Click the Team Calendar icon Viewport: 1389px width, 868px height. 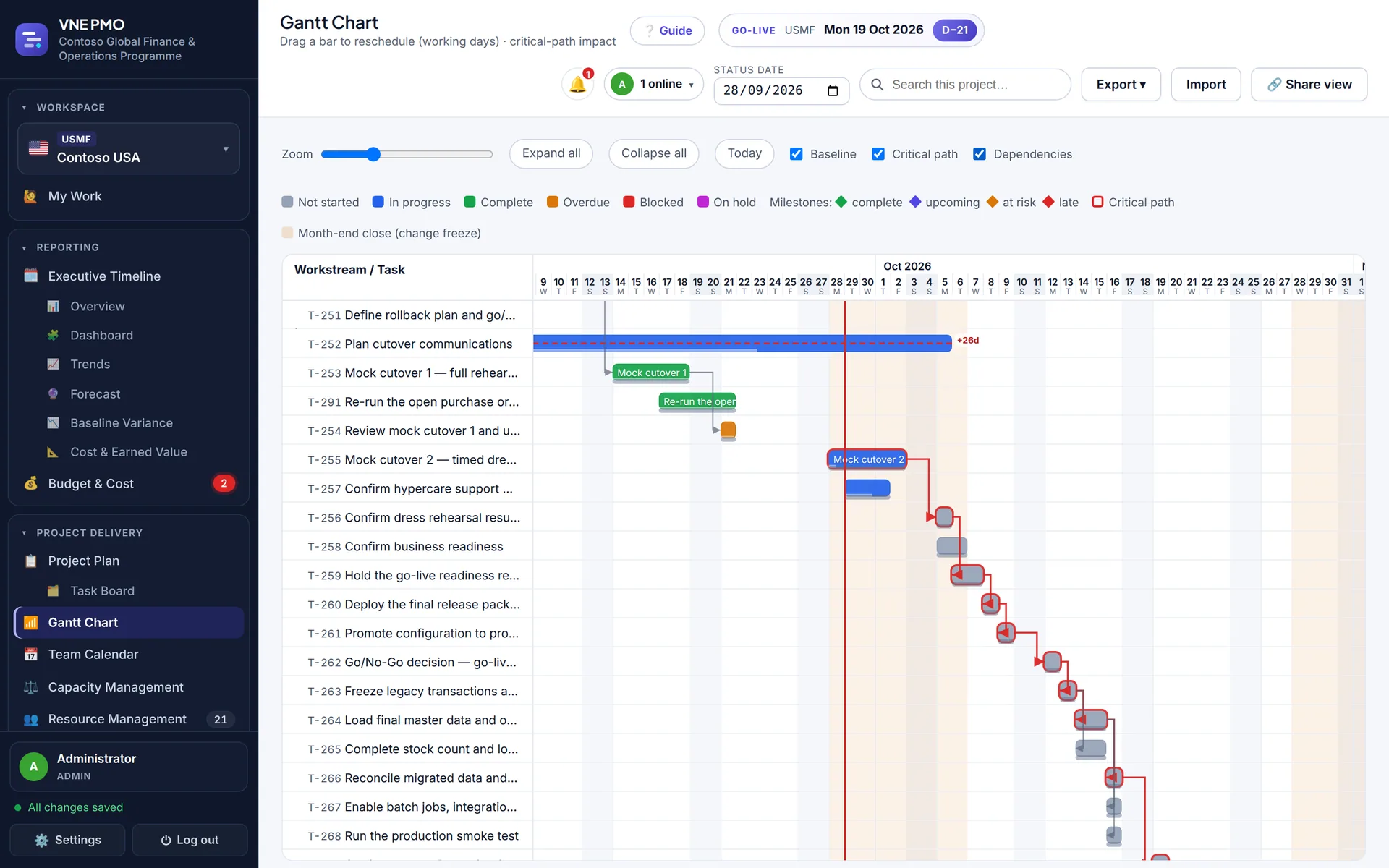30,655
